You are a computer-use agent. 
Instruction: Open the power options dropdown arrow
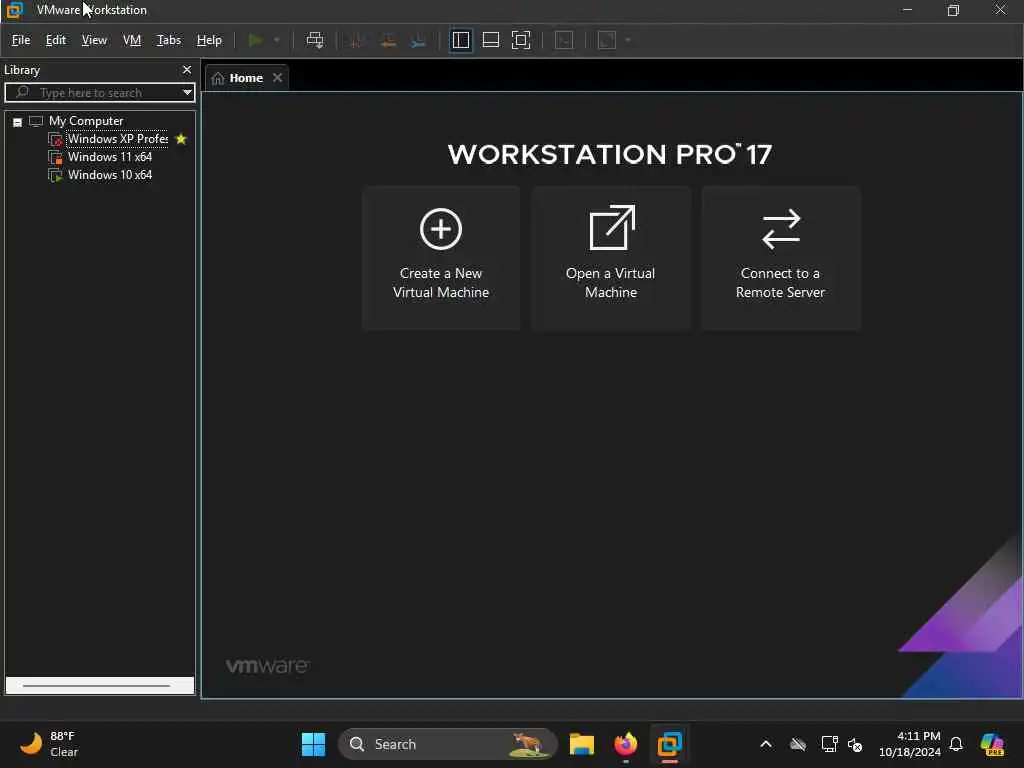(x=277, y=40)
